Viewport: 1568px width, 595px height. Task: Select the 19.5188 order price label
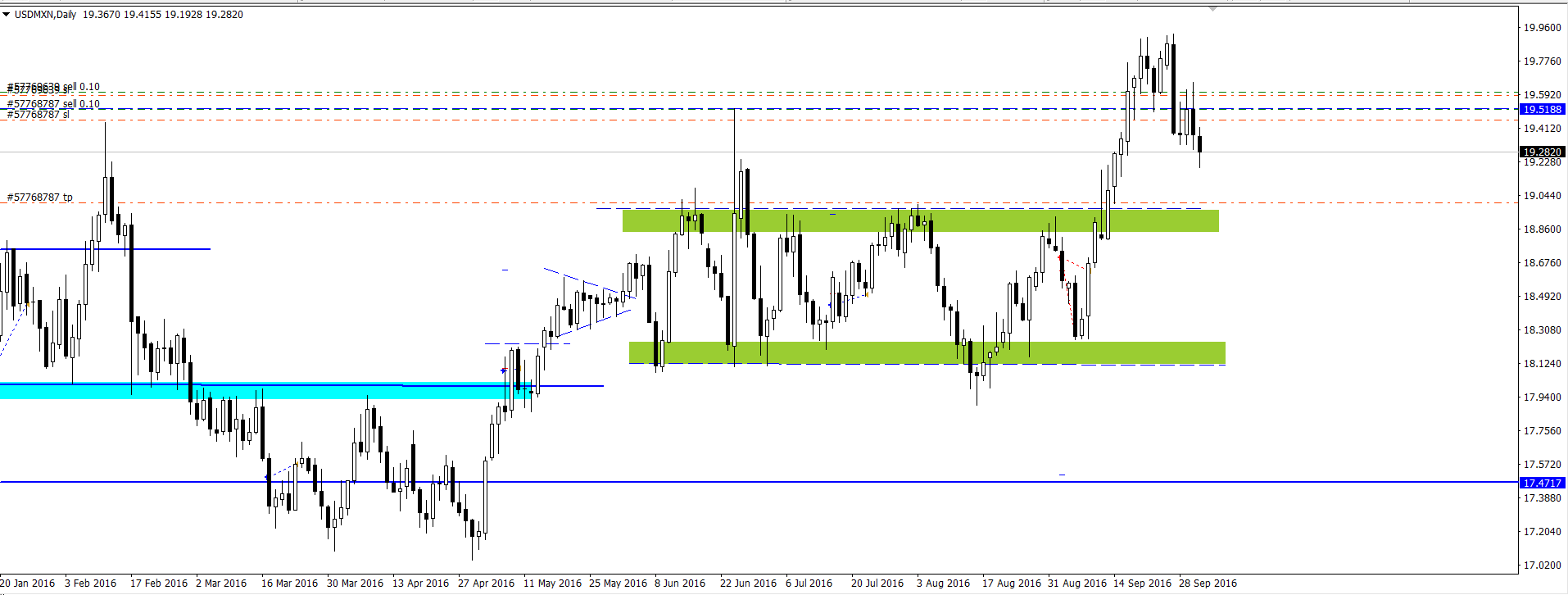tap(1543, 109)
